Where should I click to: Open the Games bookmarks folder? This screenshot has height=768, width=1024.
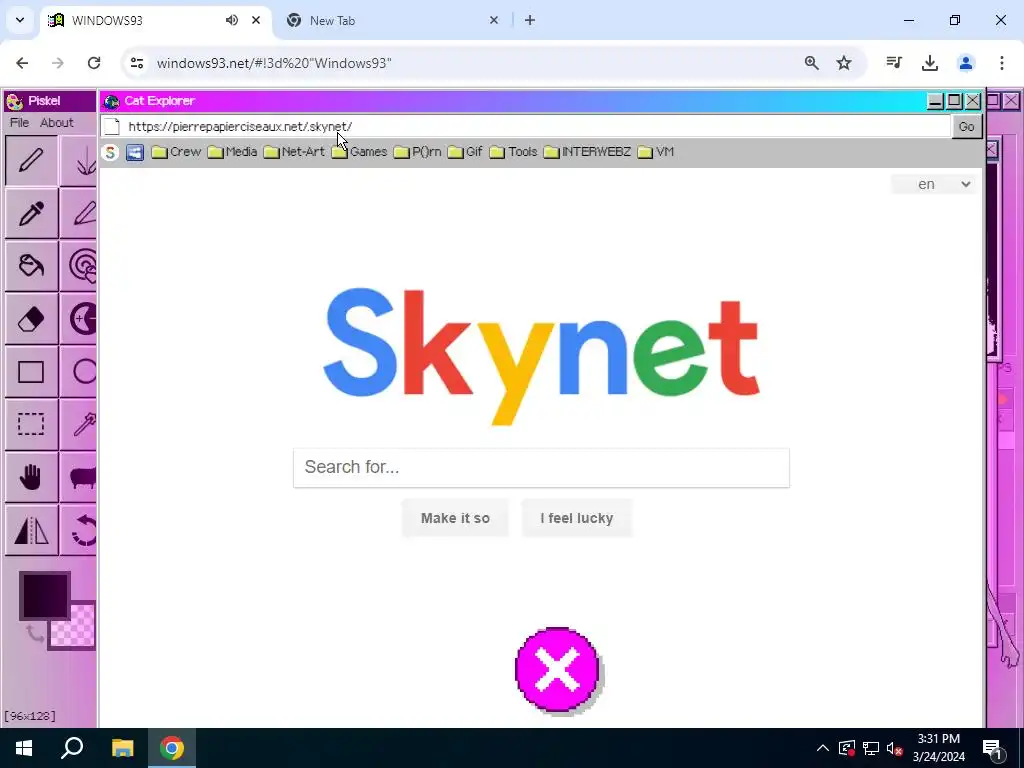(359, 152)
